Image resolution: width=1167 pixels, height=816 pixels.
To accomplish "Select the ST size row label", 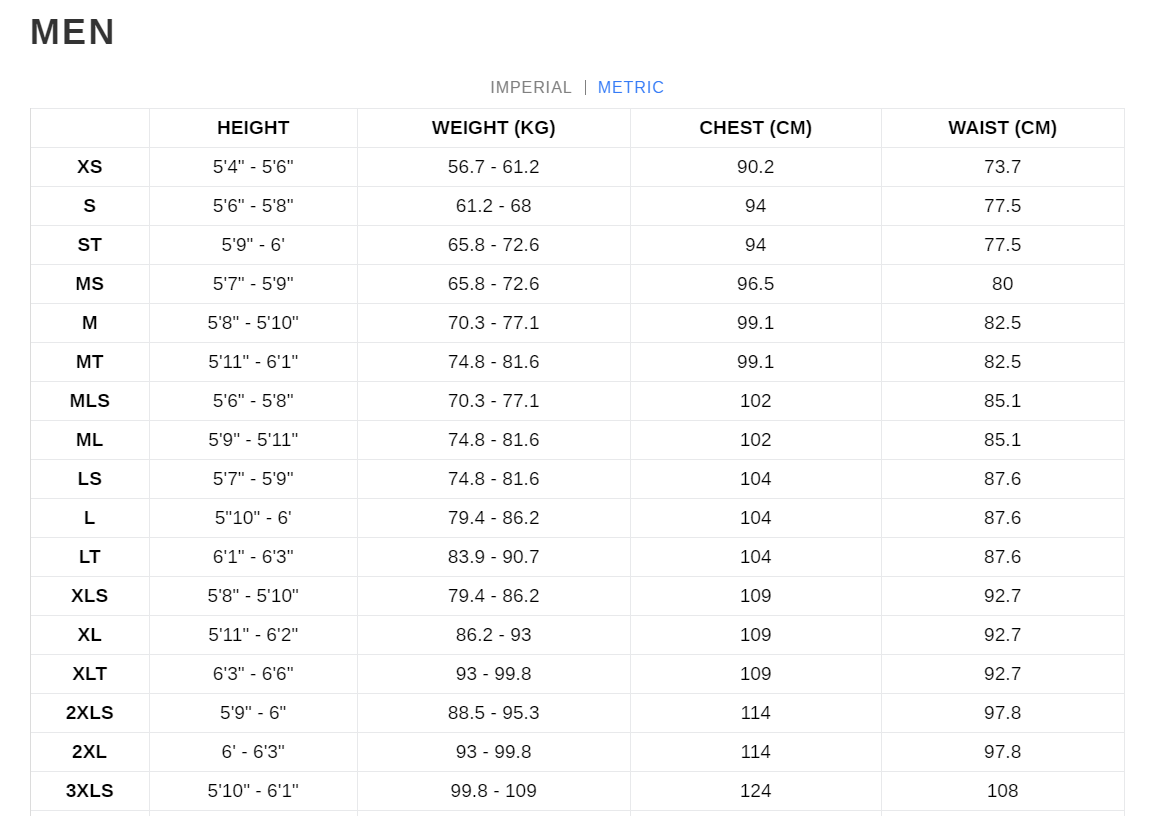I will click(89, 245).
